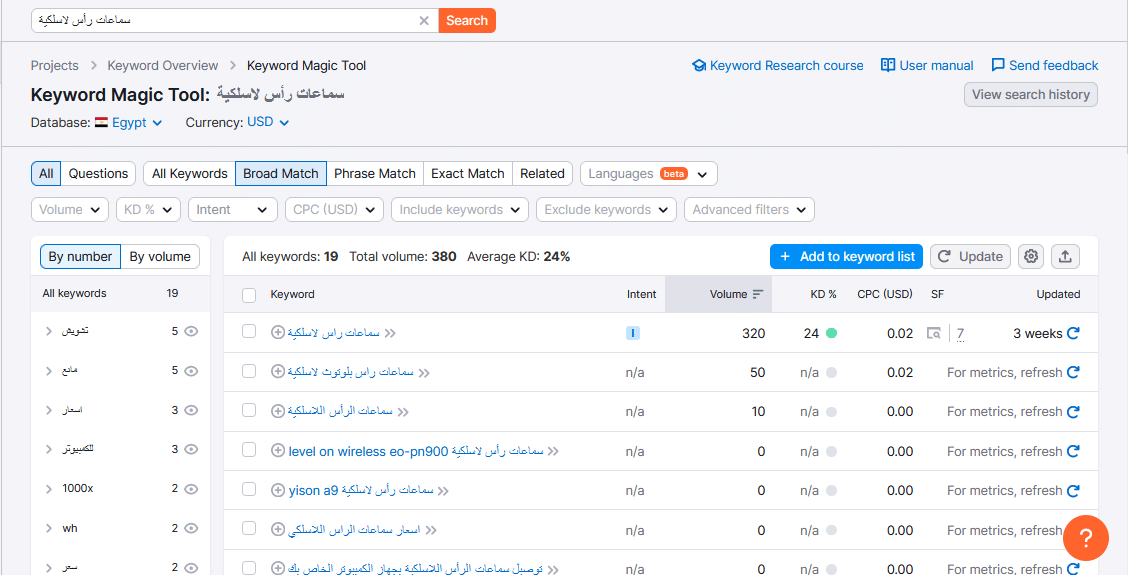Click the Update button
1128x575 pixels.
(970, 256)
